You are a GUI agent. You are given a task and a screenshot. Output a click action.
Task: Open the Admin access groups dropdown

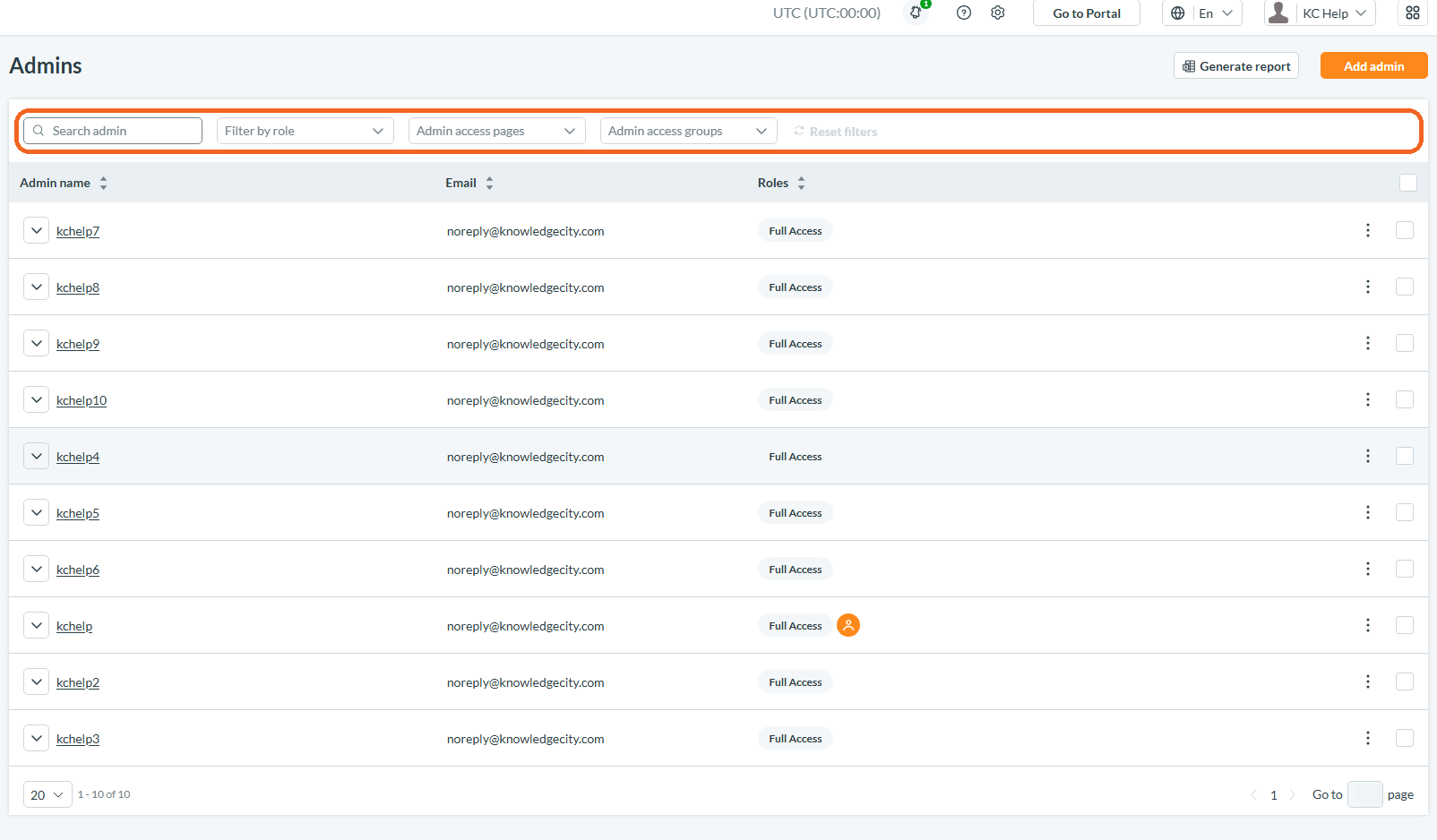(x=689, y=131)
